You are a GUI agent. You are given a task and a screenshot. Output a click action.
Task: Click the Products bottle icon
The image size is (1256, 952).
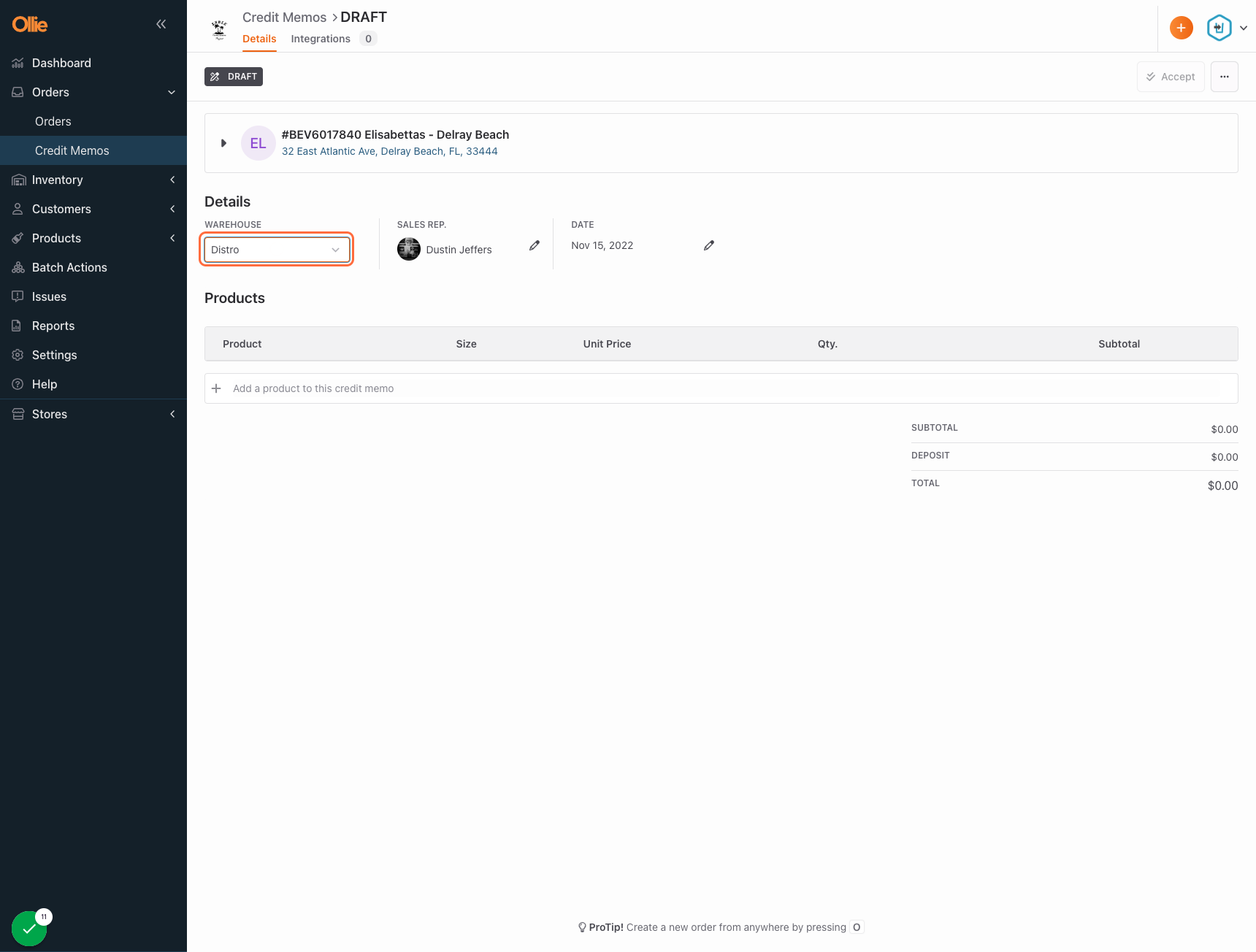[x=18, y=238]
